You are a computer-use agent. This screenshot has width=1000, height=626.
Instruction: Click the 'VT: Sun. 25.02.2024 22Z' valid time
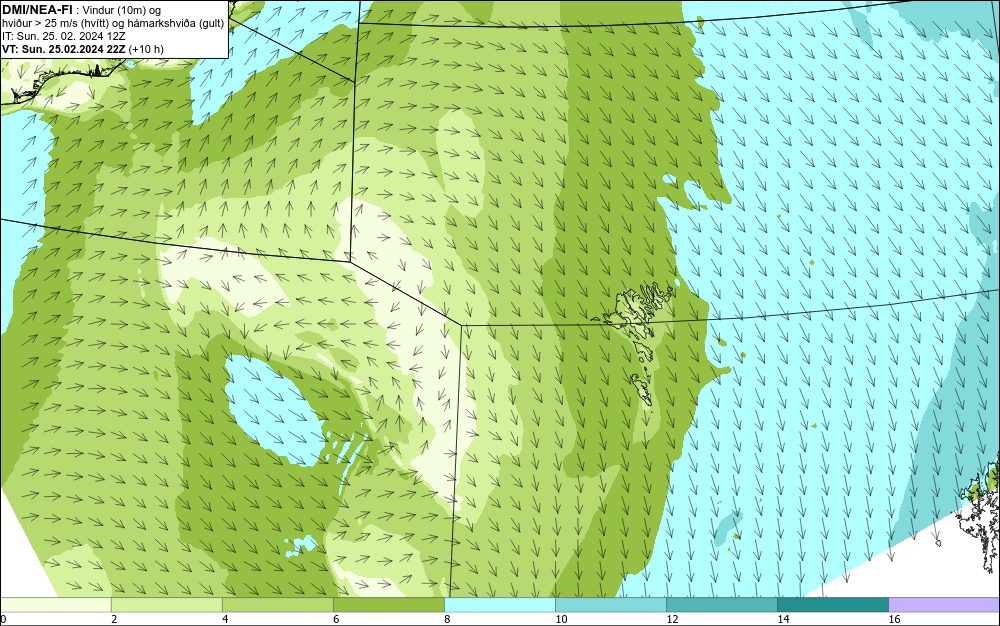[x=64, y=49]
